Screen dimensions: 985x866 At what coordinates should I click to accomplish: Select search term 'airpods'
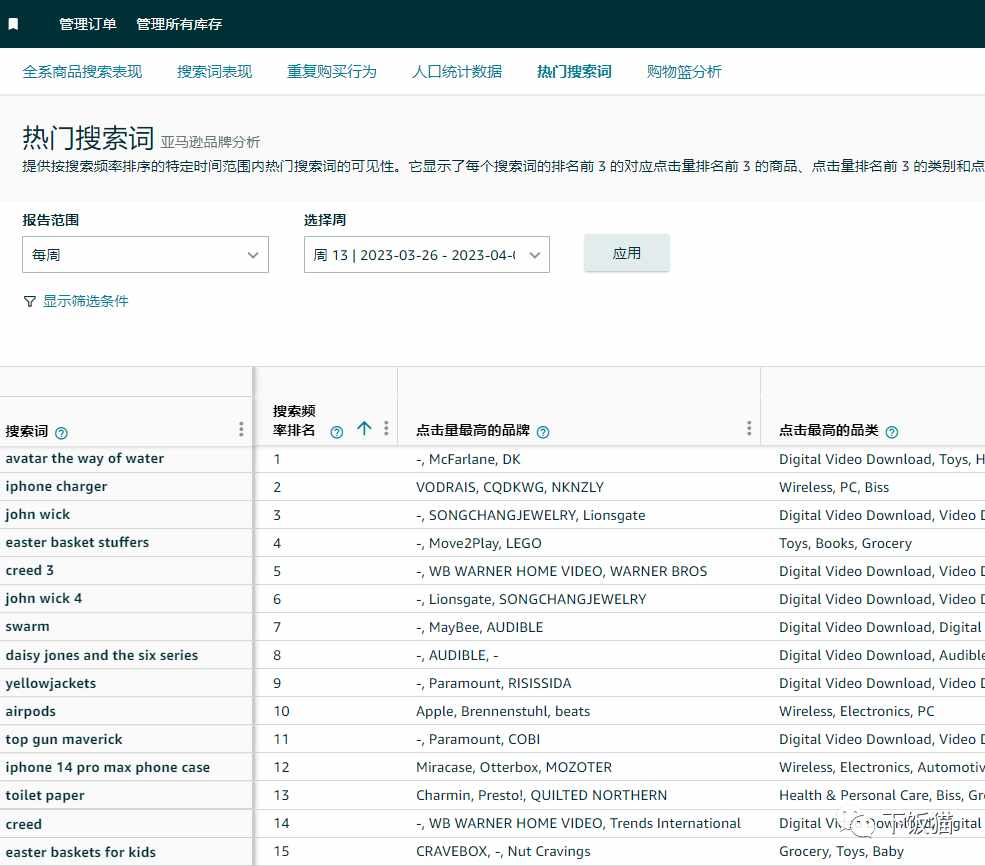tap(31, 712)
